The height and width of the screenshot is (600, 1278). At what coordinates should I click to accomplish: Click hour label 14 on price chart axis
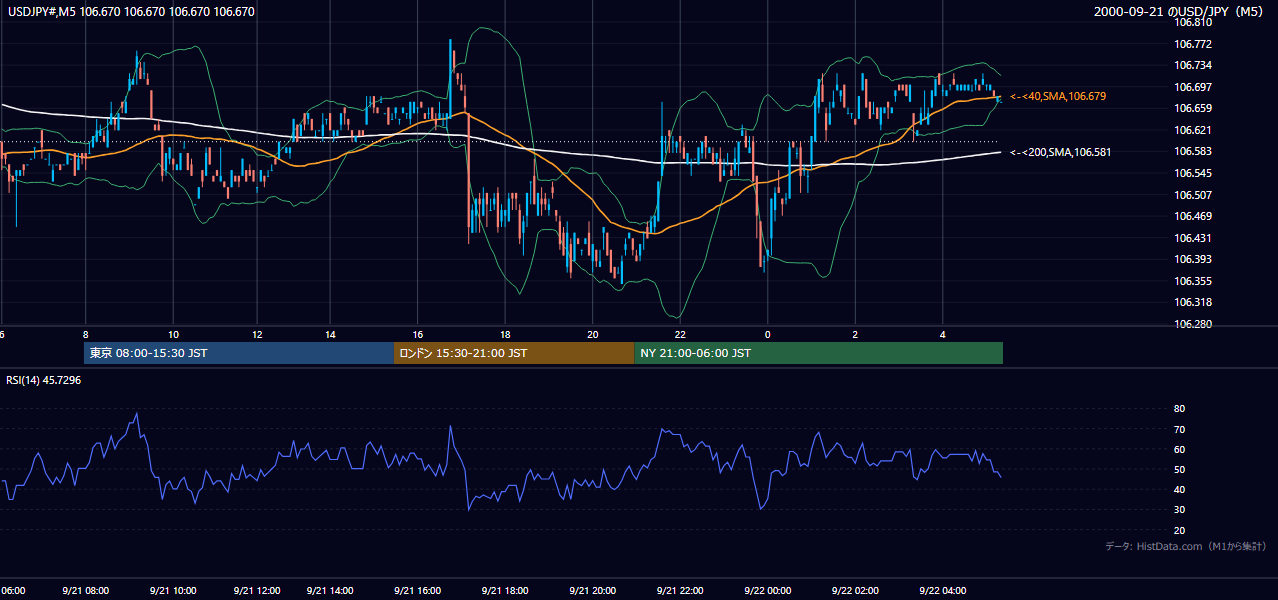(331, 335)
